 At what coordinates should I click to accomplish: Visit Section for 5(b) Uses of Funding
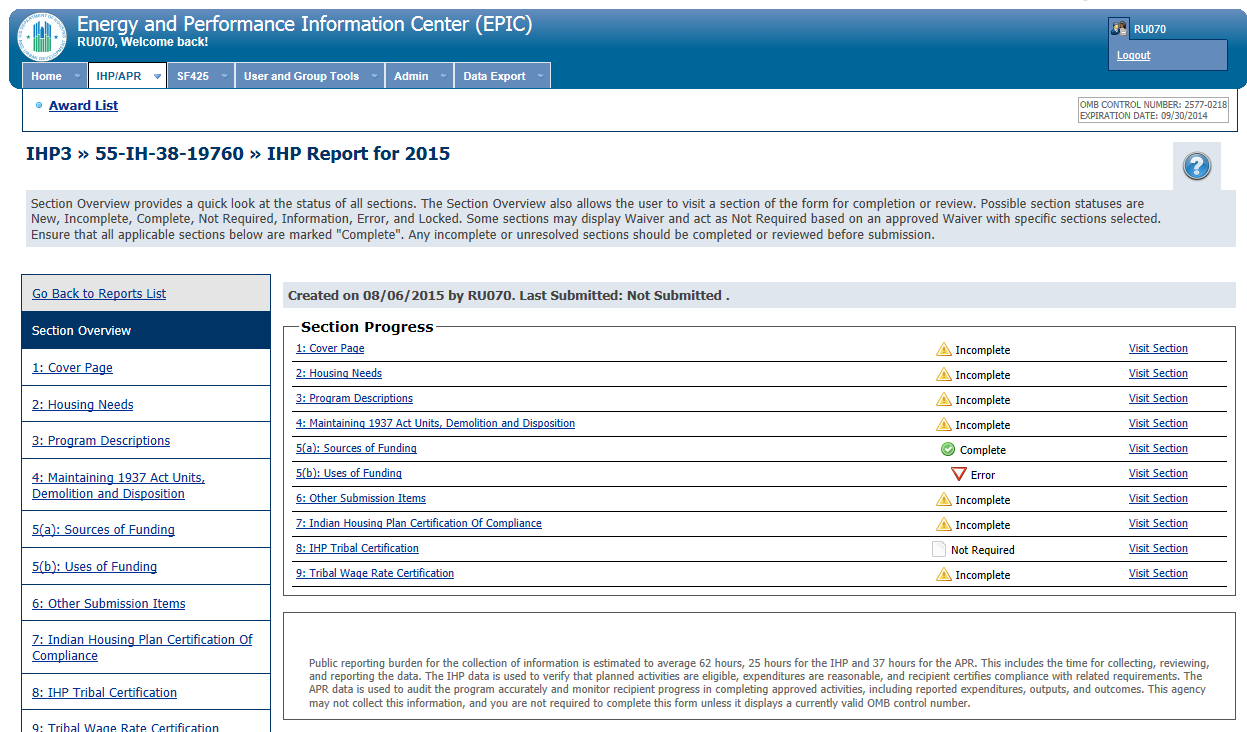click(x=1158, y=474)
